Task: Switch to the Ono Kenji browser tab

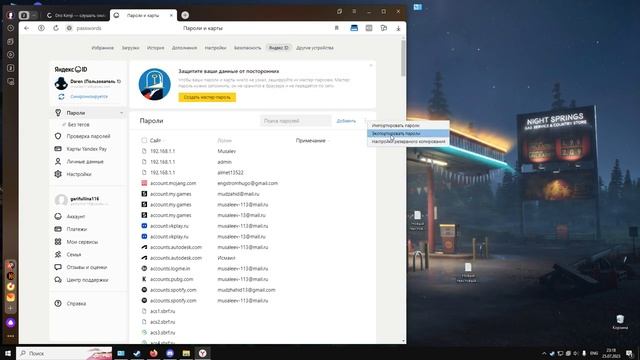Action: click(x=76, y=15)
